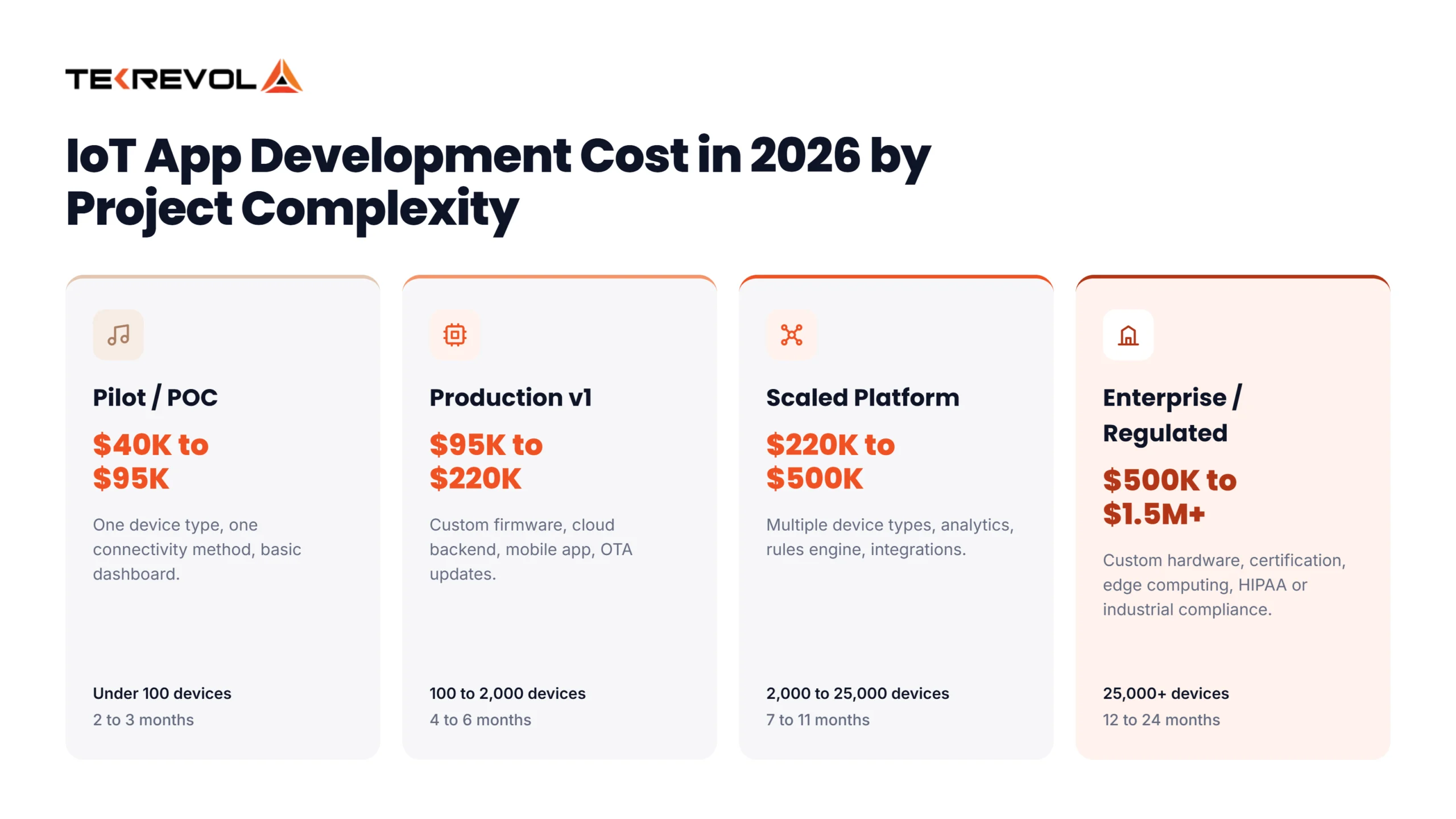Click '2,000 to 25,000 devices' text
The height and width of the screenshot is (819, 1456).
858,693
